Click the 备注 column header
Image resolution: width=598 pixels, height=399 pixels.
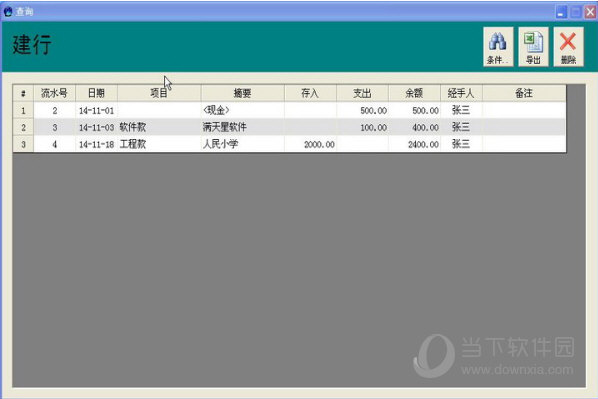tap(524, 93)
